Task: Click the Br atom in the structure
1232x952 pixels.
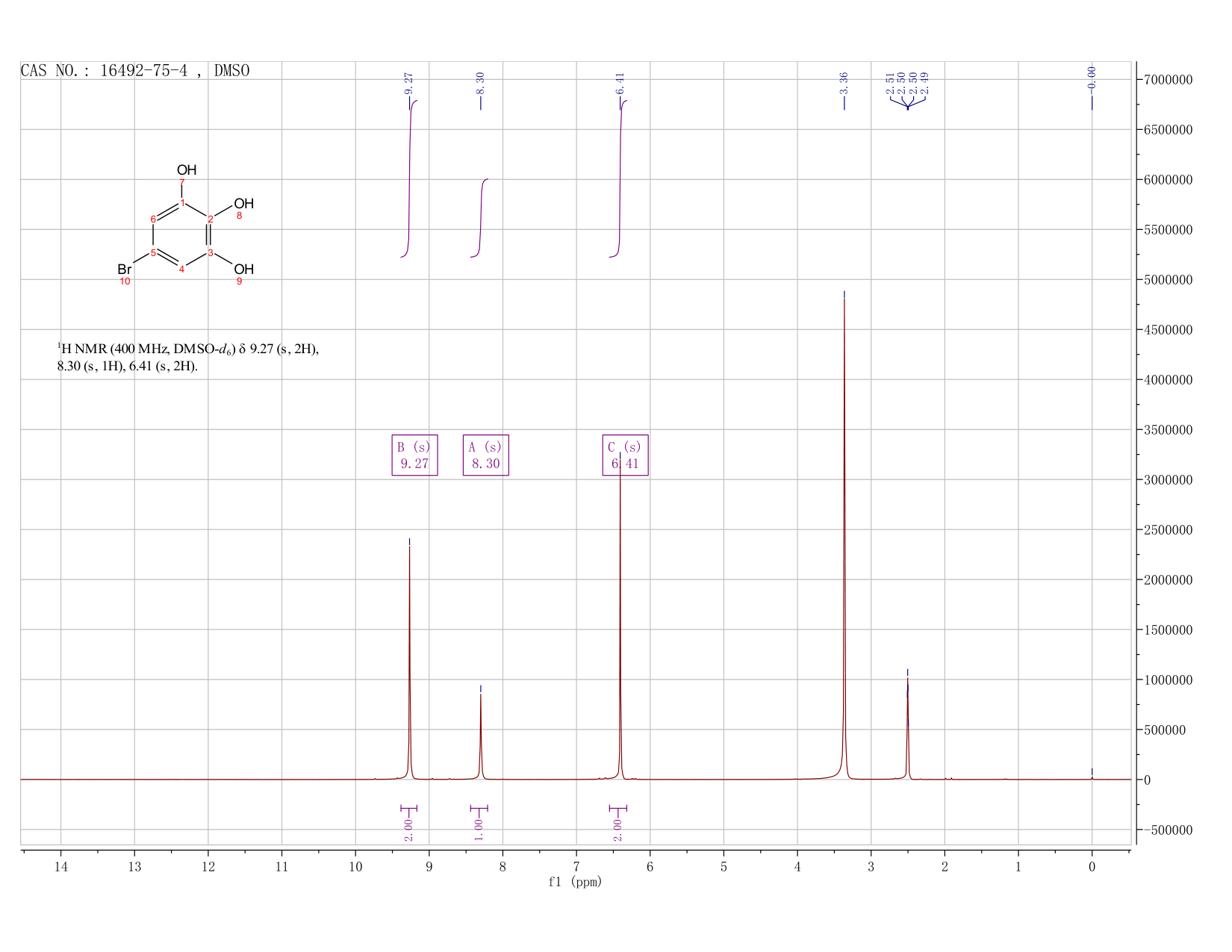Action: coord(125,269)
